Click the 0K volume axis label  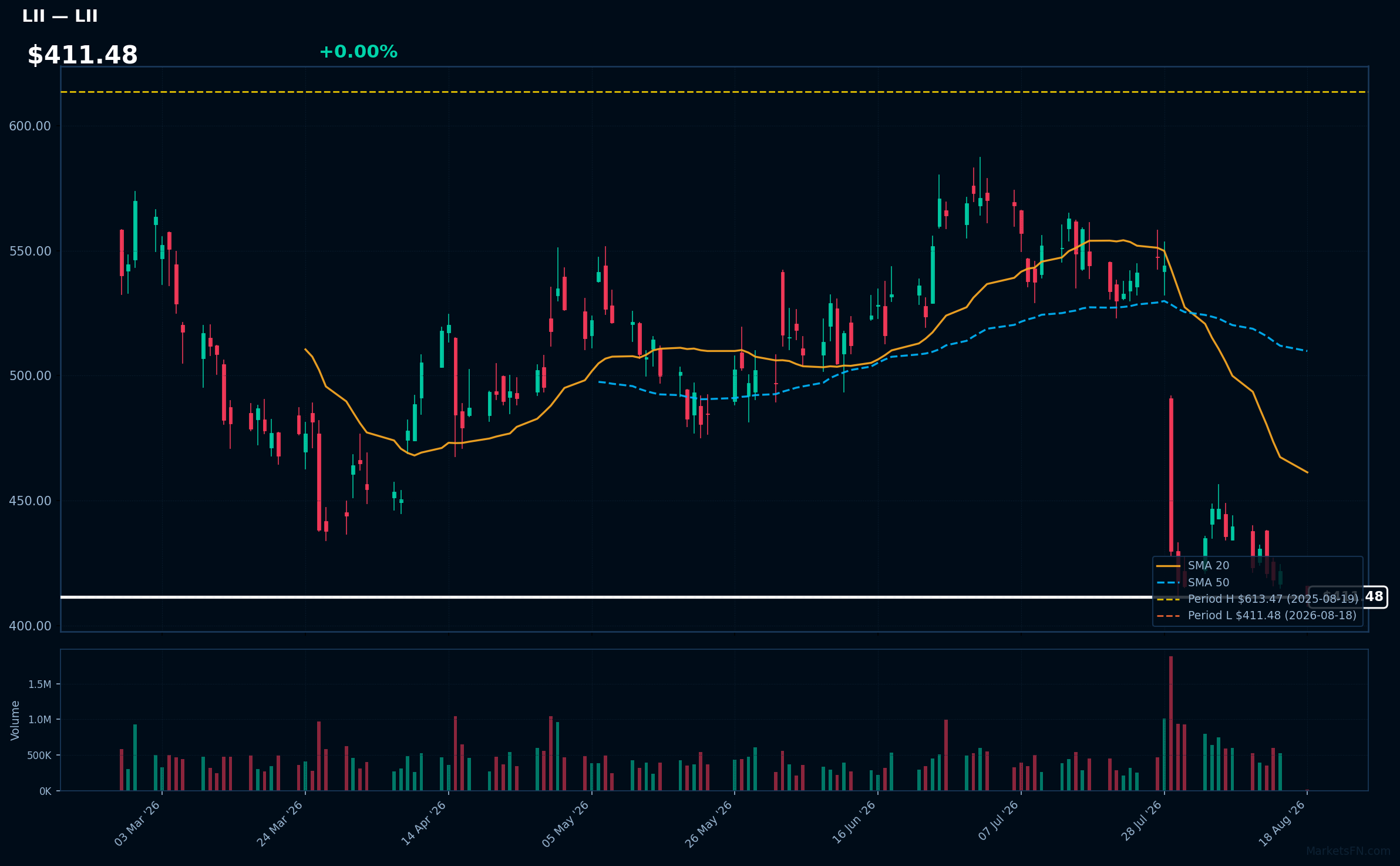point(45,791)
